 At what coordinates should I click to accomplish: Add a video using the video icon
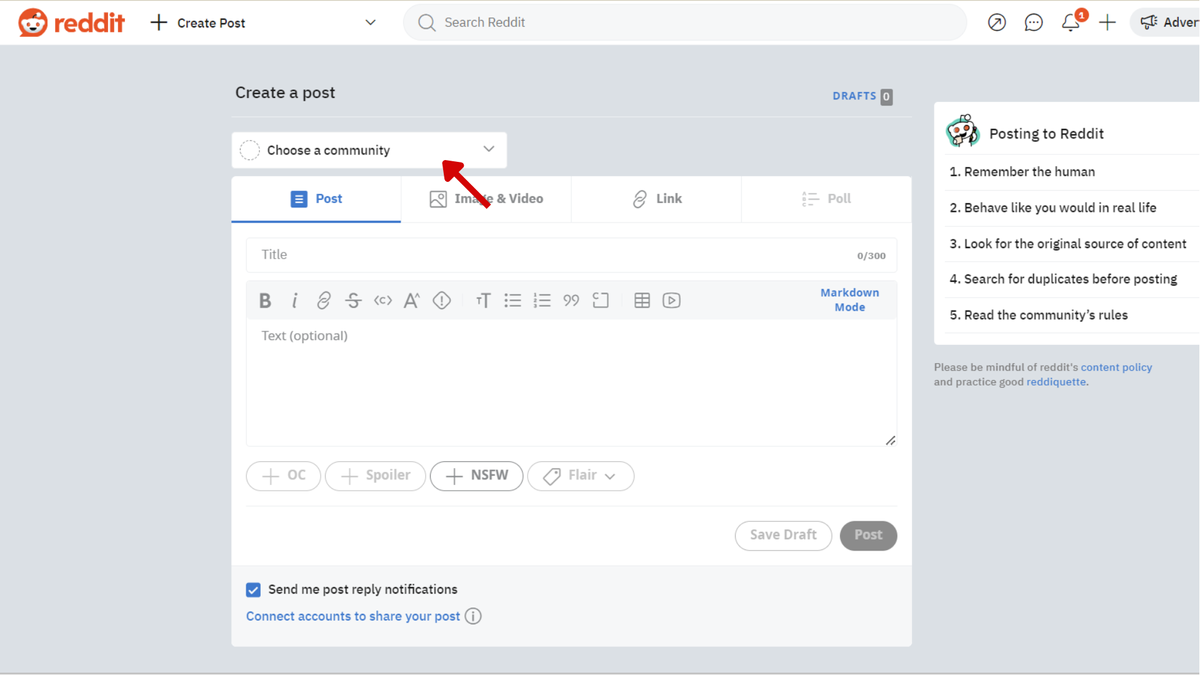point(671,300)
